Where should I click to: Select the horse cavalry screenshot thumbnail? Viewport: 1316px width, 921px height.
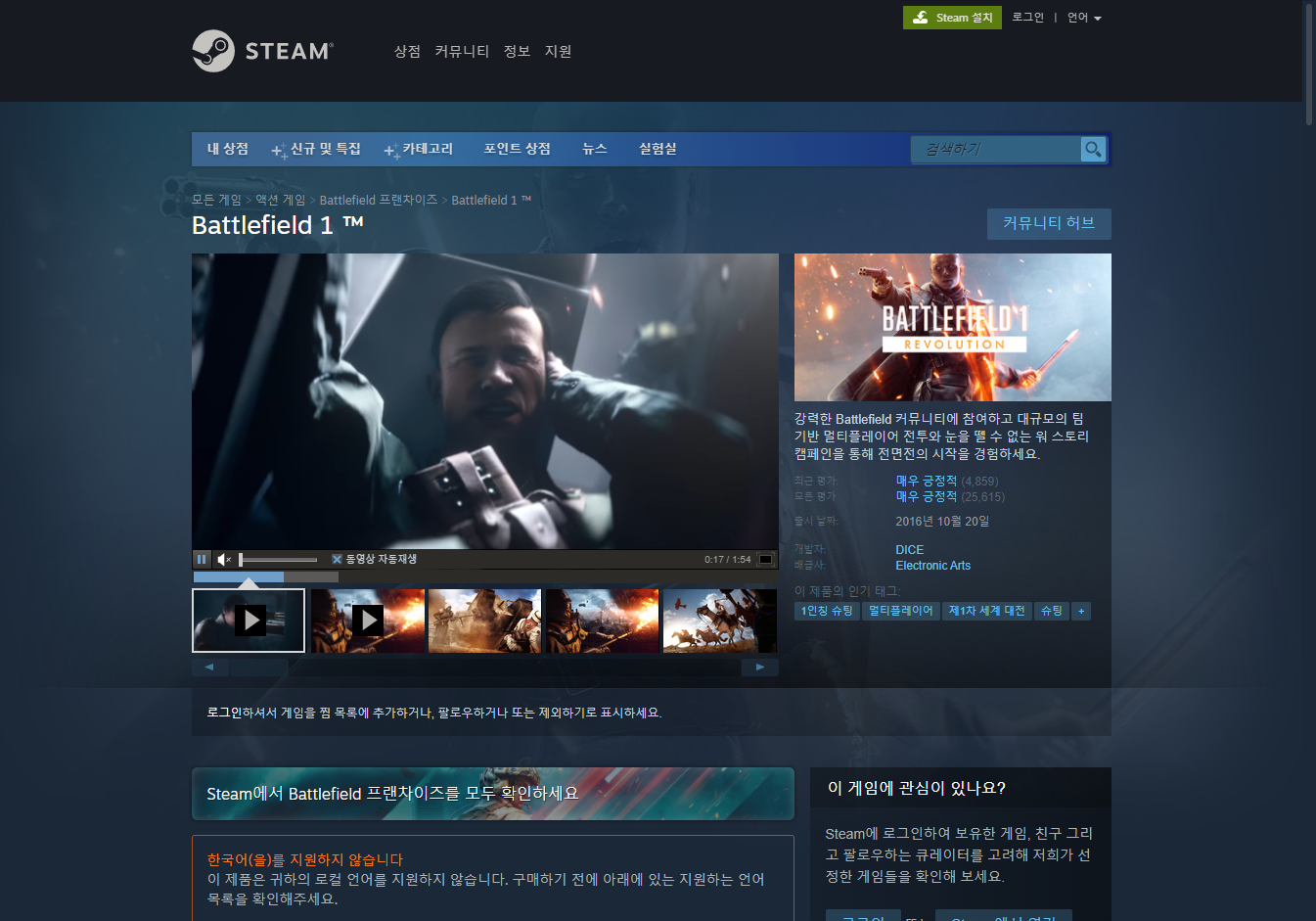point(720,621)
